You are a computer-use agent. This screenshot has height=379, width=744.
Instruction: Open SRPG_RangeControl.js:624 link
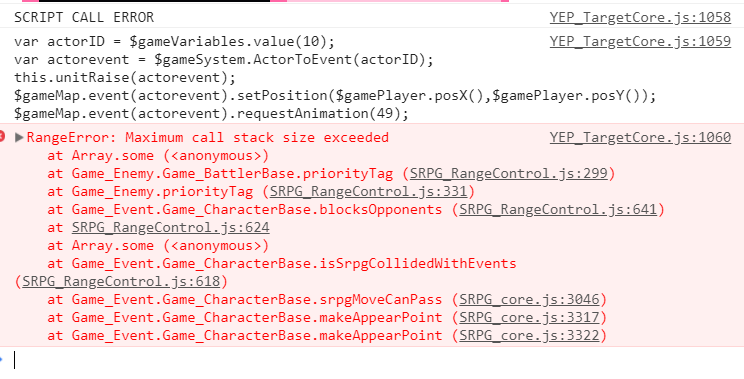coord(171,228)
